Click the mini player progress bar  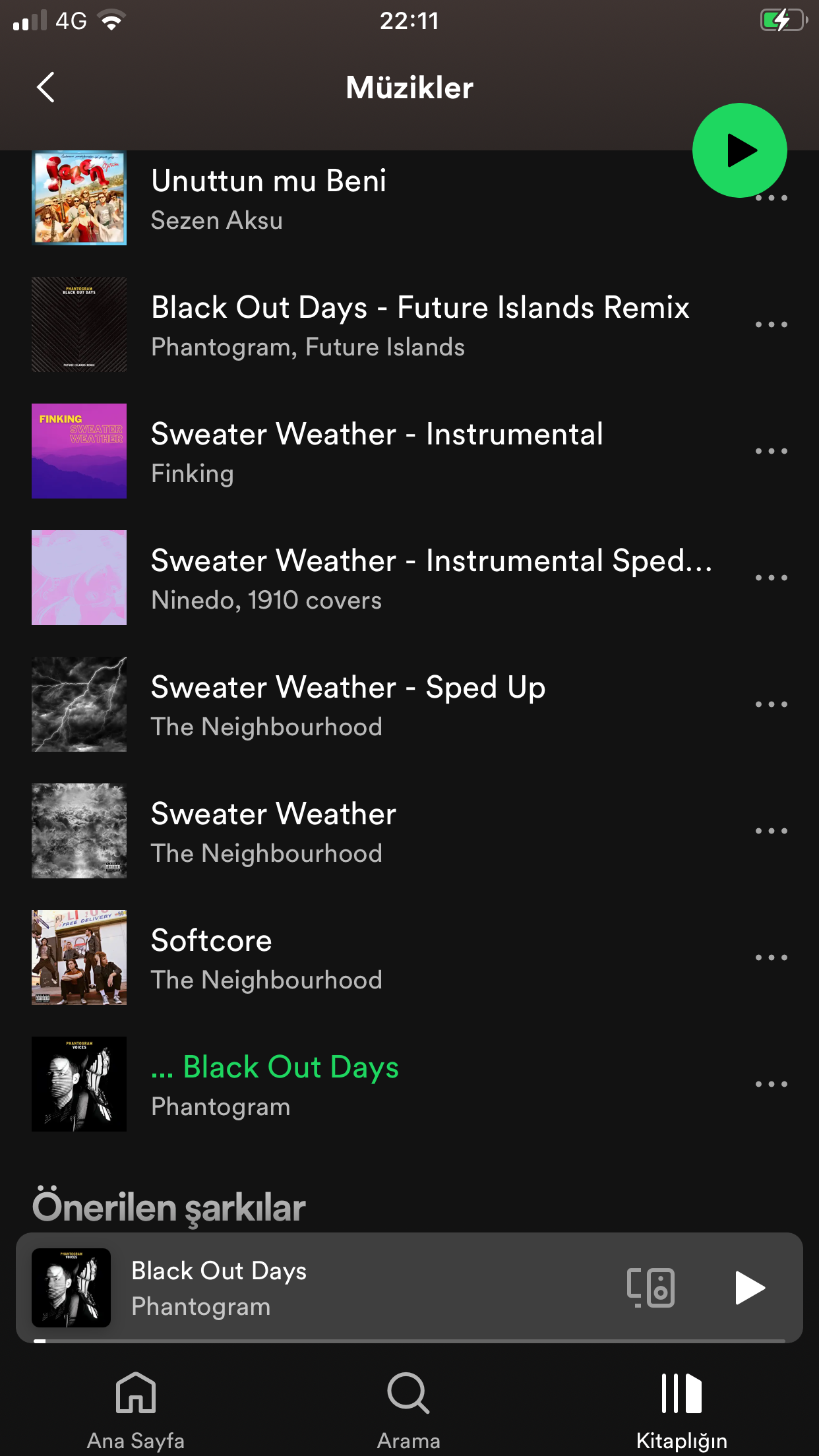(x=409, y=1341)
